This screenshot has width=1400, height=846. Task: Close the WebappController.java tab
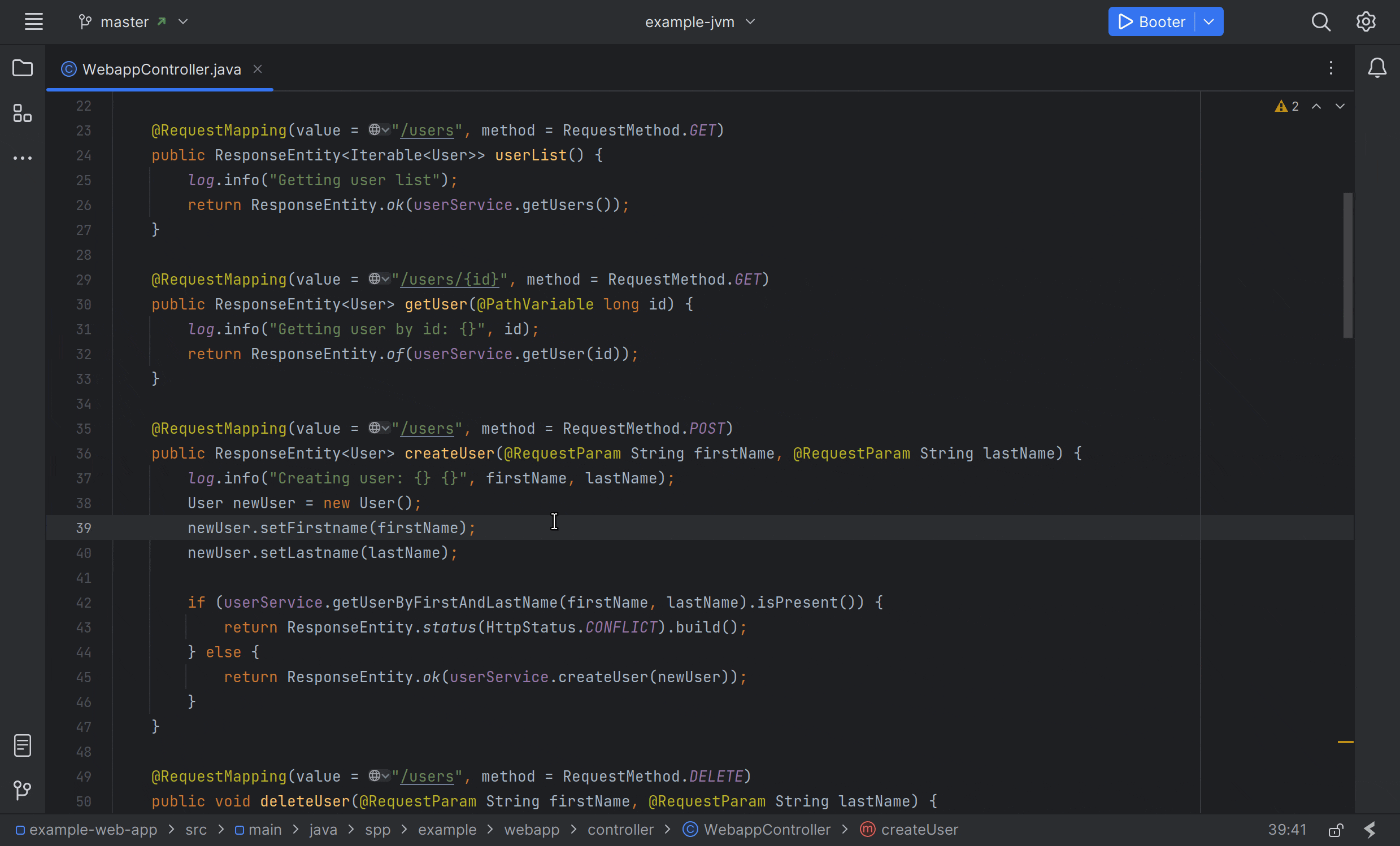tap(258, 69)
